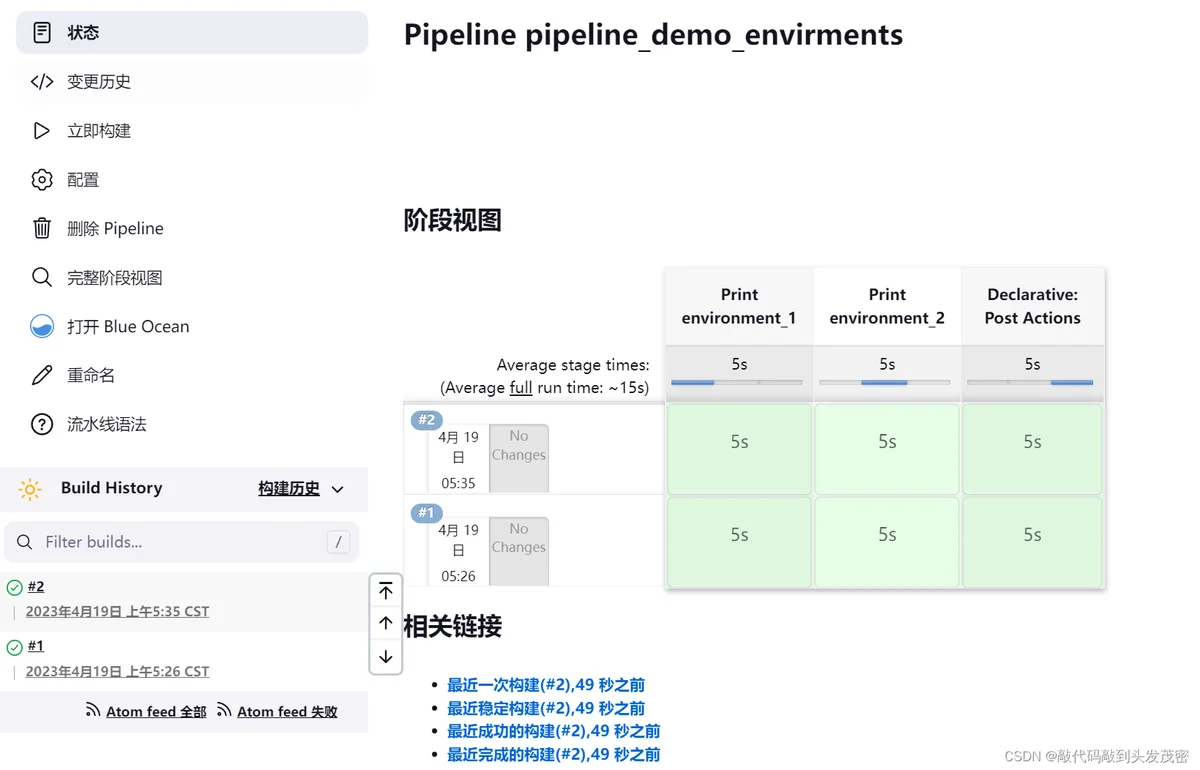Click 2023年4月19日 上午5:35 CST timestamp

[118, 612]
